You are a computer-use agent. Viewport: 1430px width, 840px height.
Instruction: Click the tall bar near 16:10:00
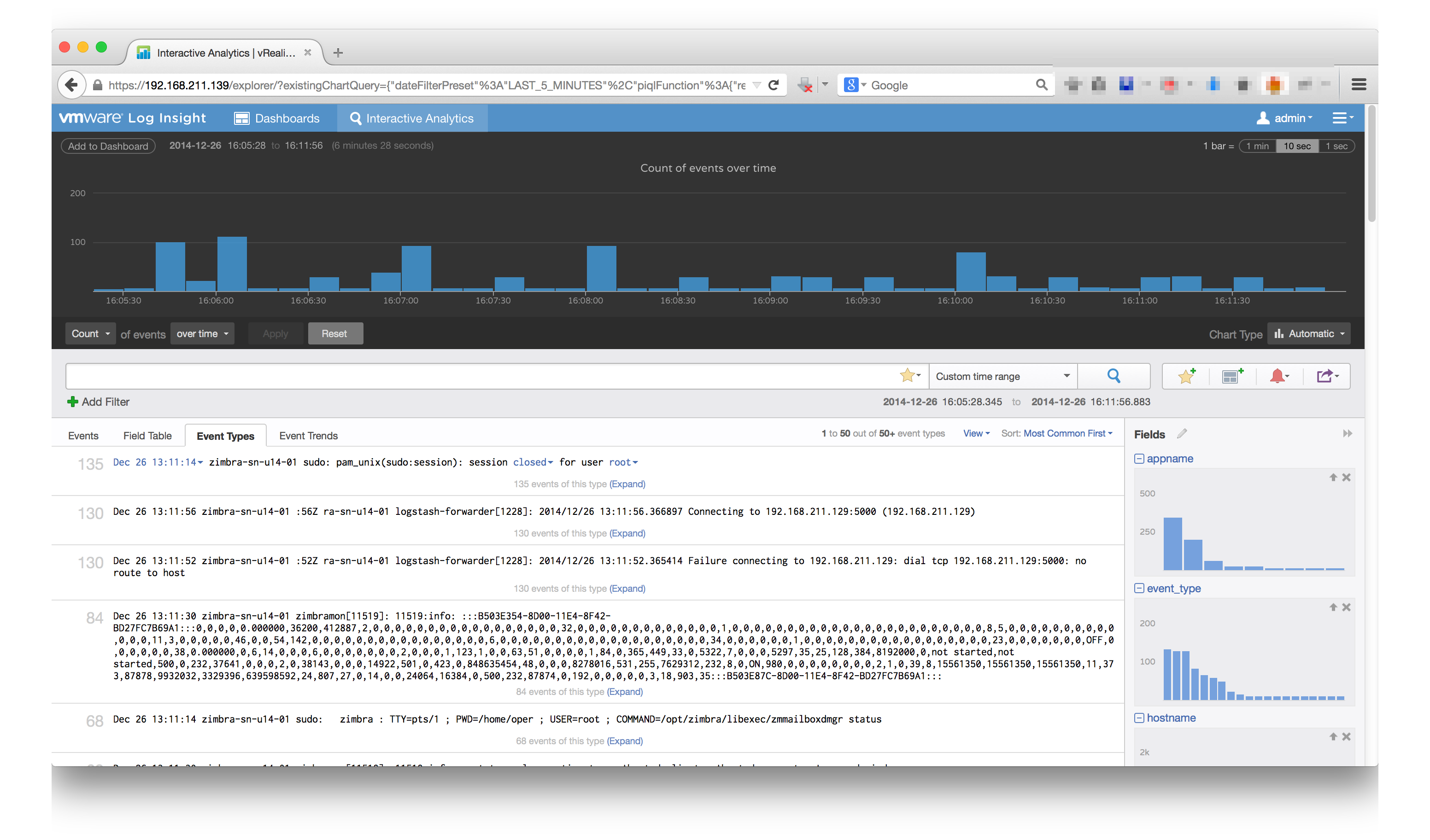[x=971, y=272]
